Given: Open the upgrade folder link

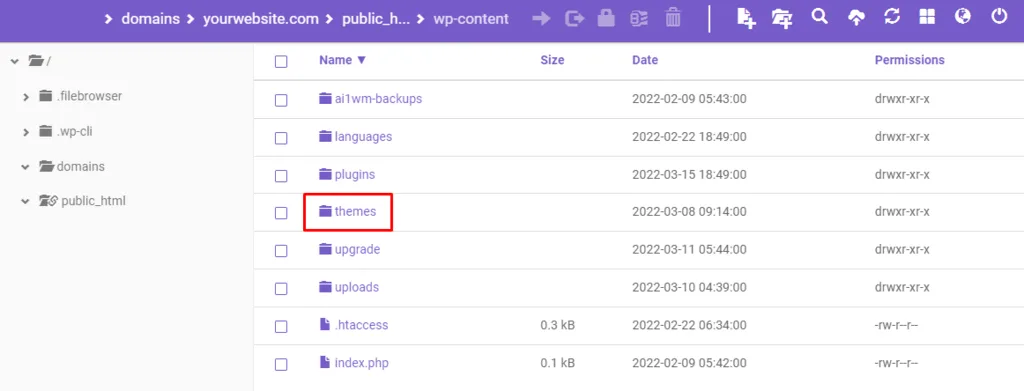Looking at the screenshot, I should (x=357, y=249).
